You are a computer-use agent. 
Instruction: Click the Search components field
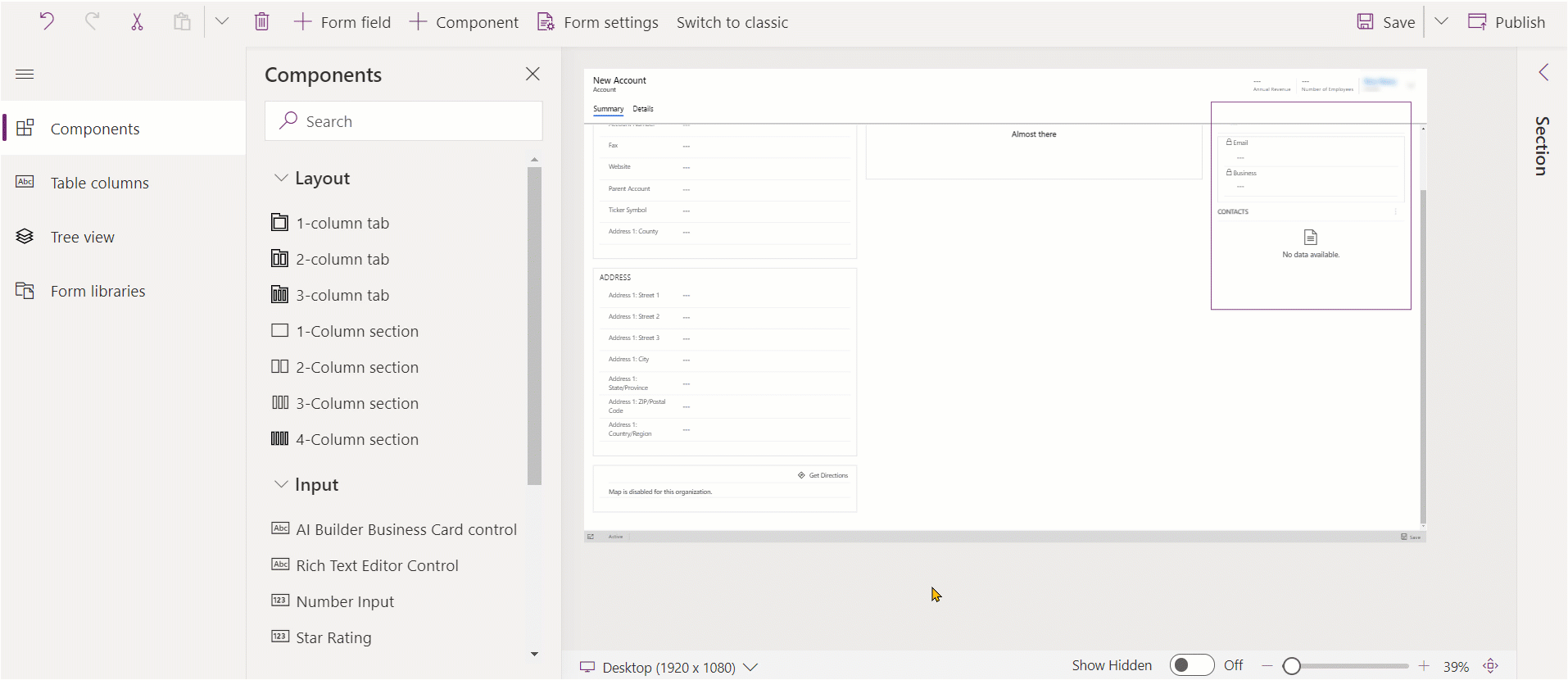coord(404,121)
